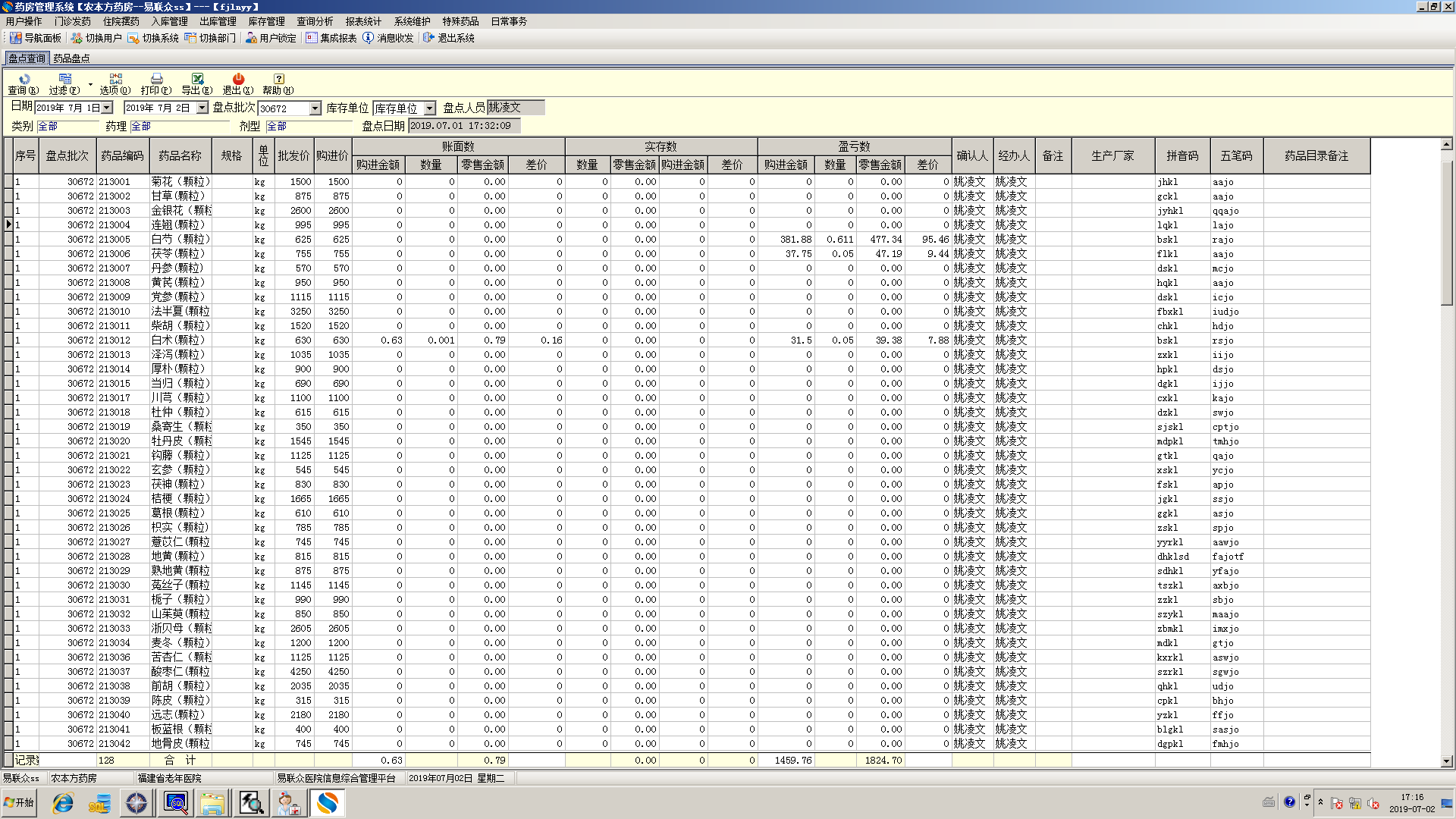
Task: Expand the 库存单位 dropdown arrow
Action: click(x=430, y=109)
